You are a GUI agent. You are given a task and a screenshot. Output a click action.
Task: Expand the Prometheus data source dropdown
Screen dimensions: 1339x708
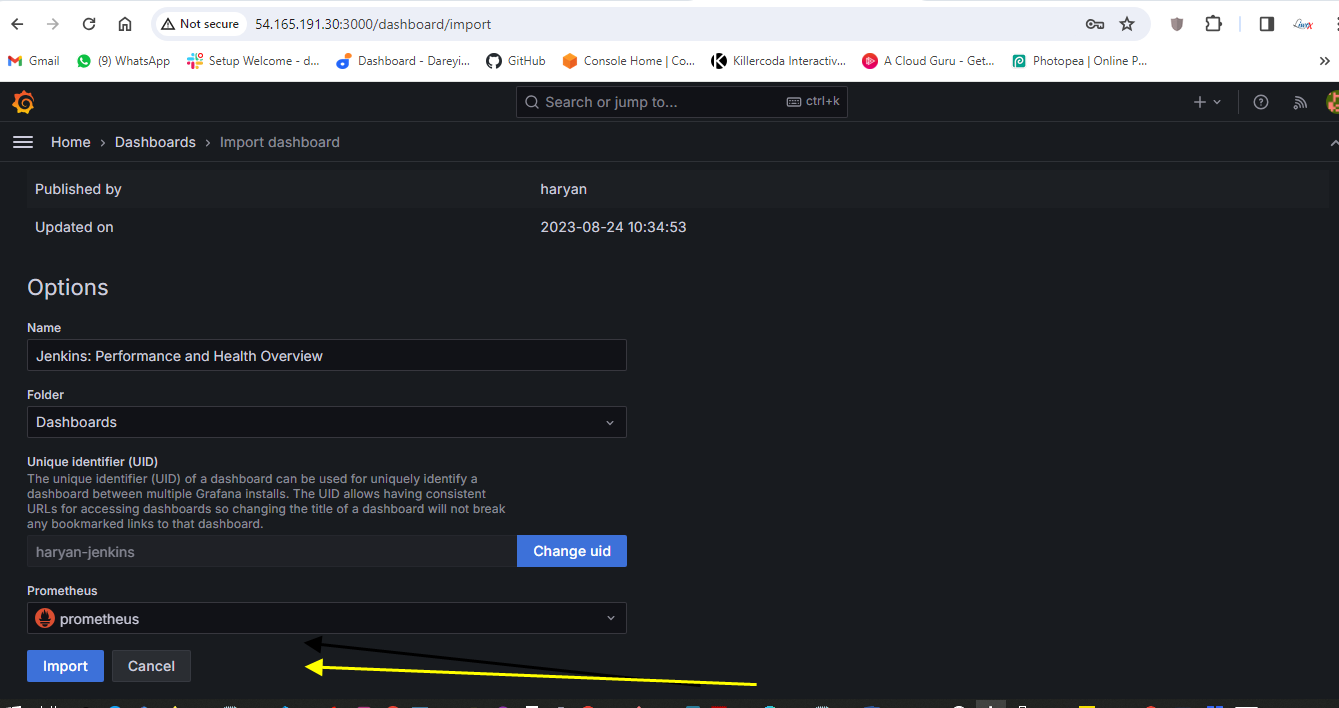(x=326, y=619)
